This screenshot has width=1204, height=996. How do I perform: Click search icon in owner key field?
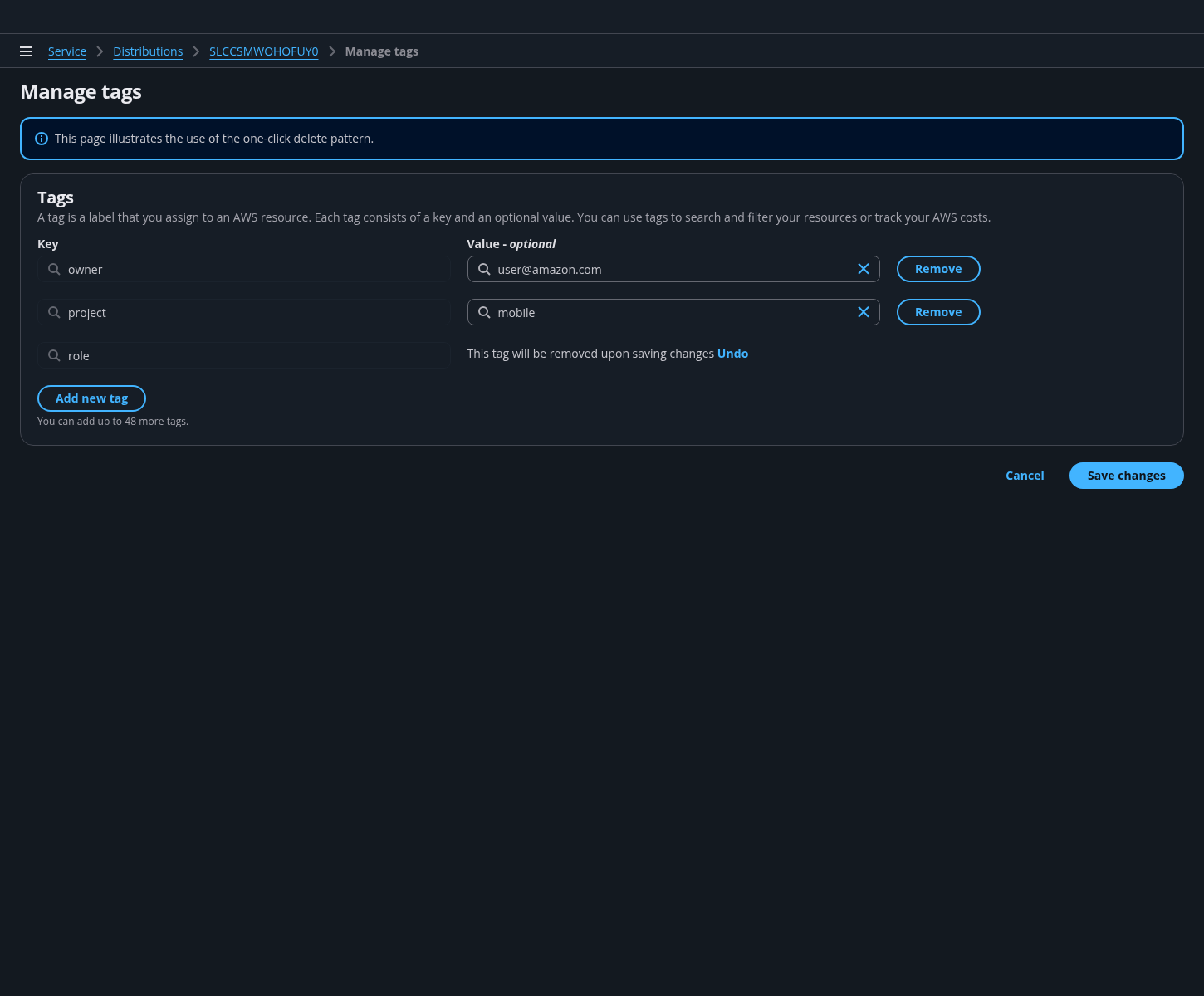[54, 269]
